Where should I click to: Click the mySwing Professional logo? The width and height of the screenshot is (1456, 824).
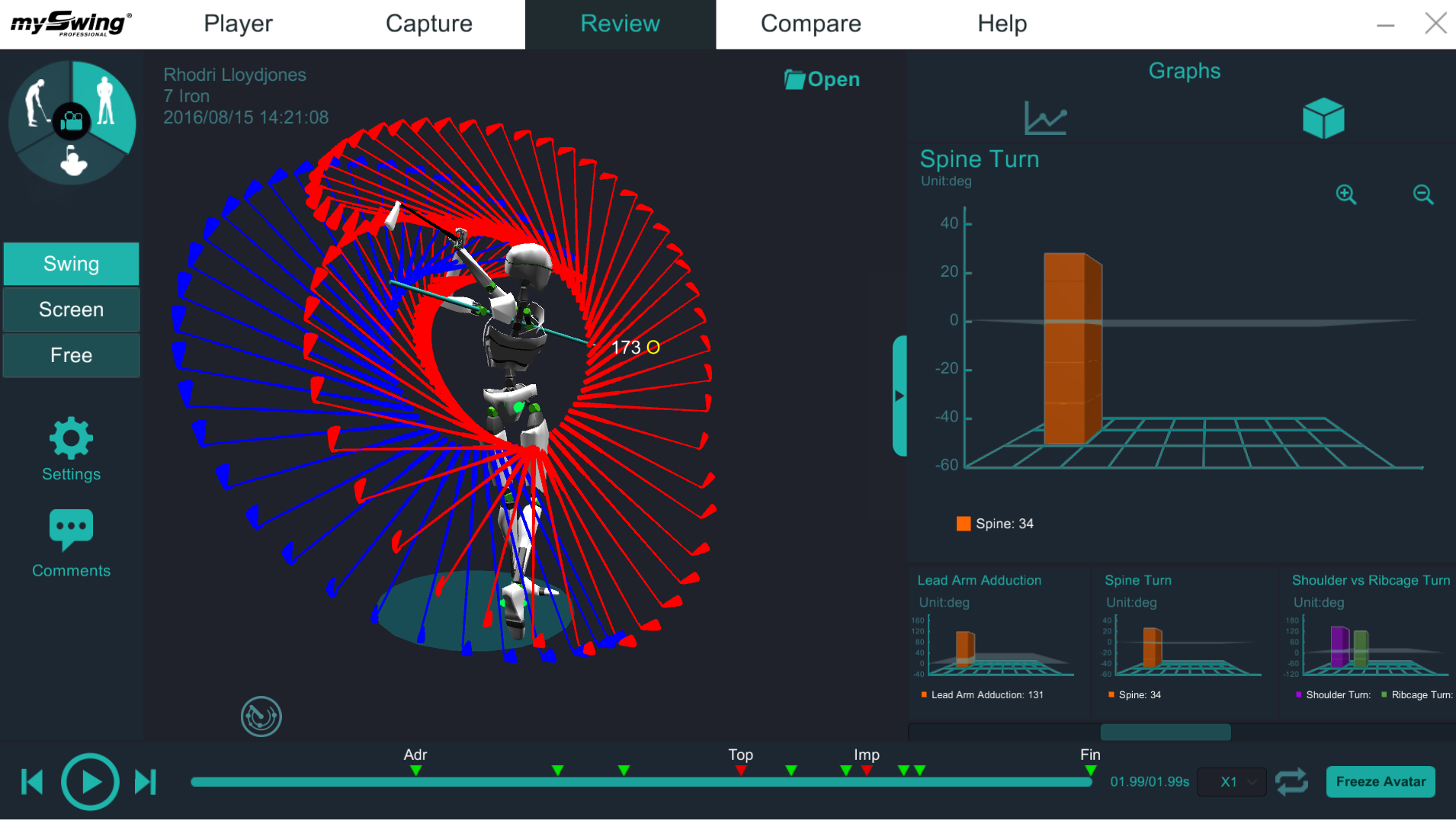[x=71, y=24]
